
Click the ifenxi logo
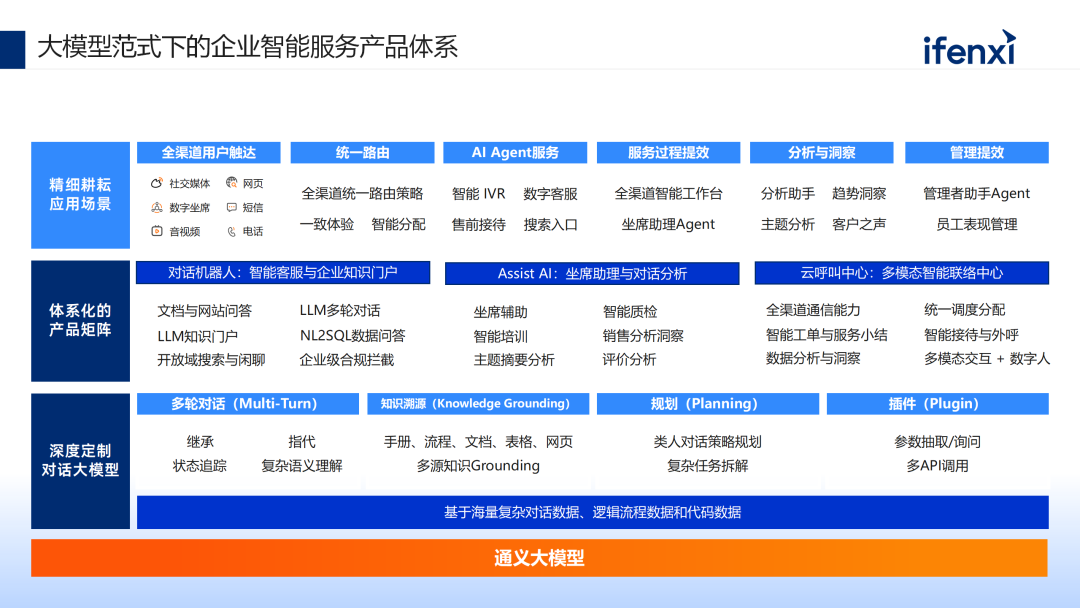click(970, 48)
